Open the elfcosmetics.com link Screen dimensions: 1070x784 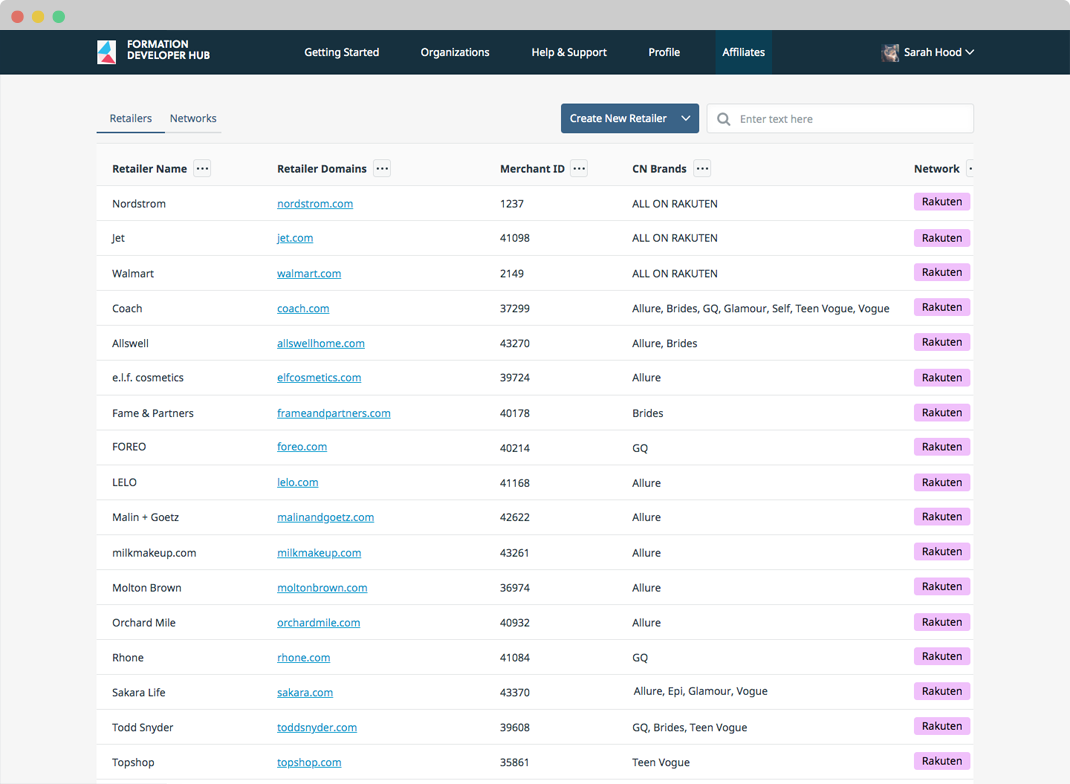[319, 377]
